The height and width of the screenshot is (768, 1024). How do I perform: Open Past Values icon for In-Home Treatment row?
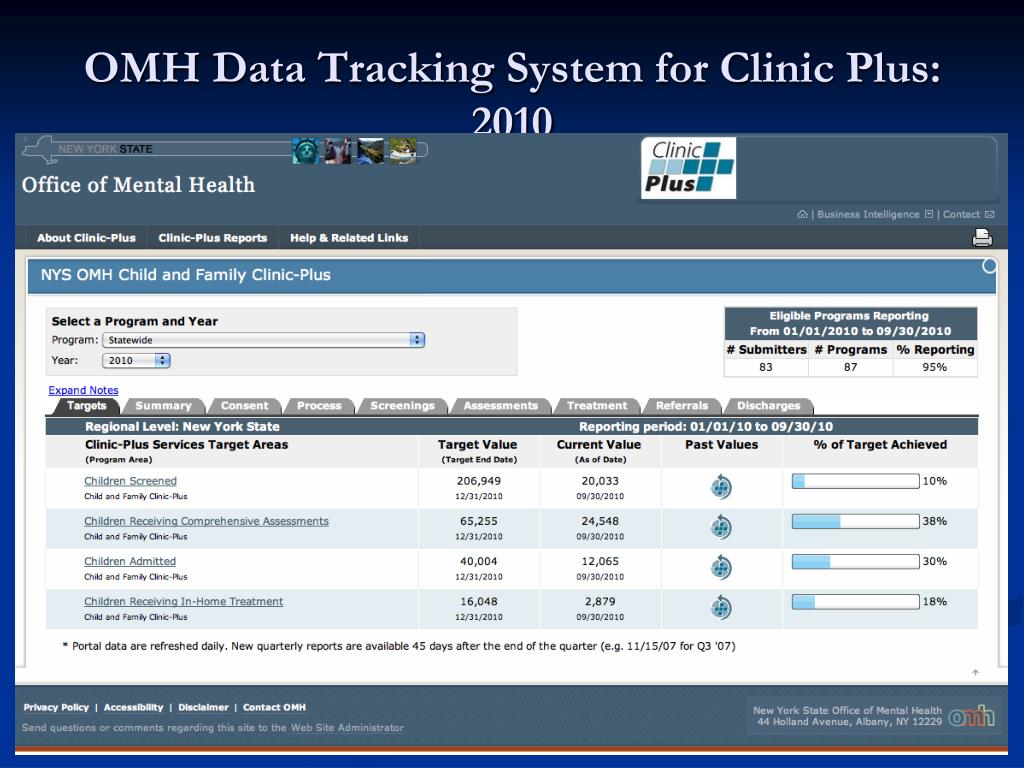pyautogui.click(x=721, y=607)
